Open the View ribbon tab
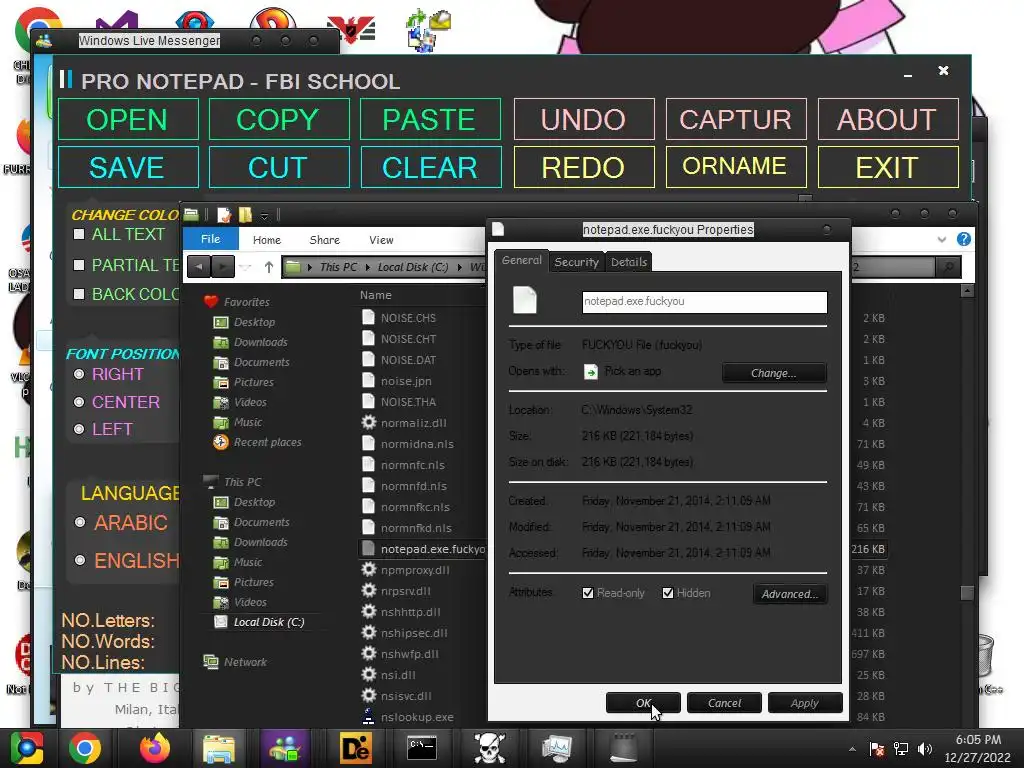This screenshot has width=1024, height=768. point(381,240)
